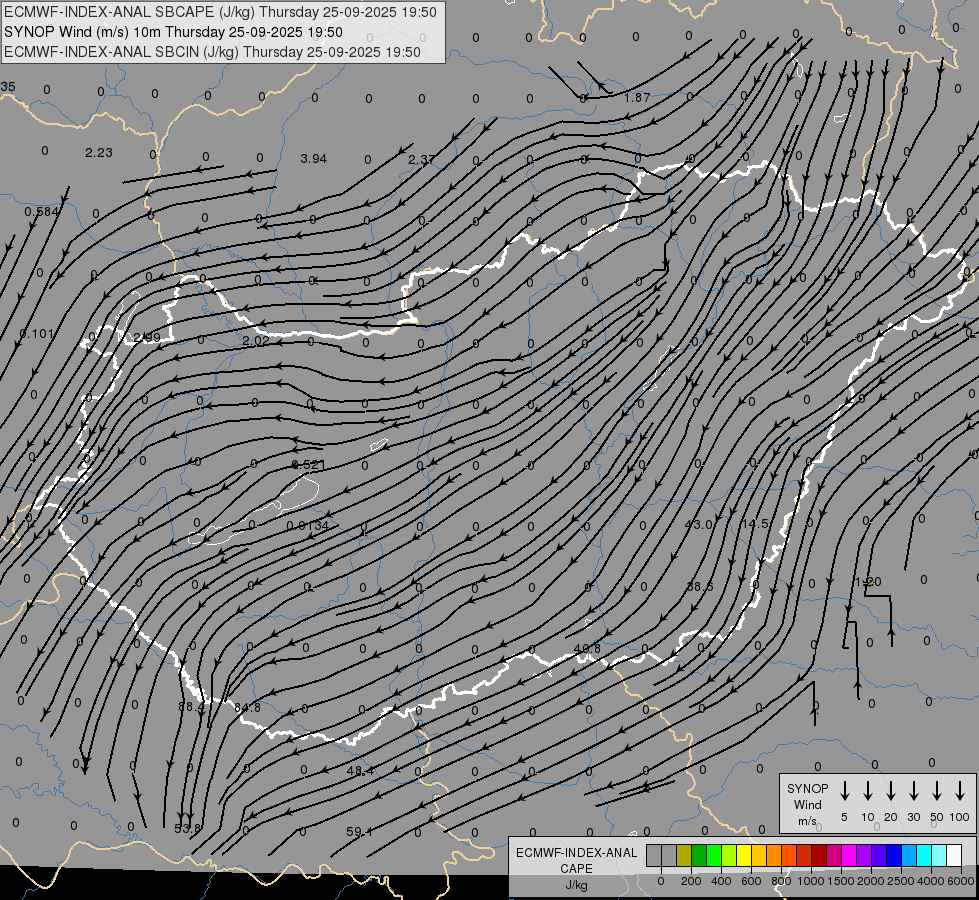Click the magenta swatch right of 1500
Viewport: 979px width, 900px height.
(849, 855)
